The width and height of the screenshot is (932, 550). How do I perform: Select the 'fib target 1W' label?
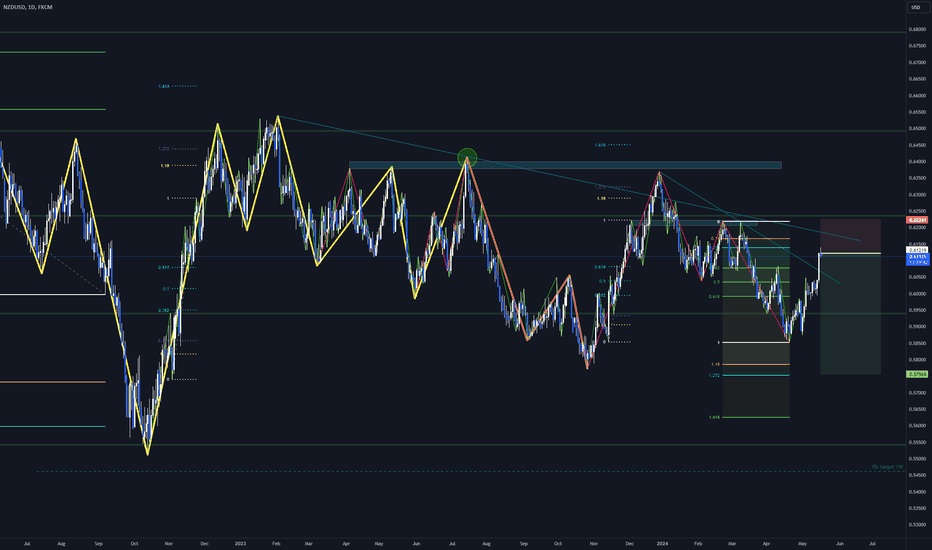[887, 467]
